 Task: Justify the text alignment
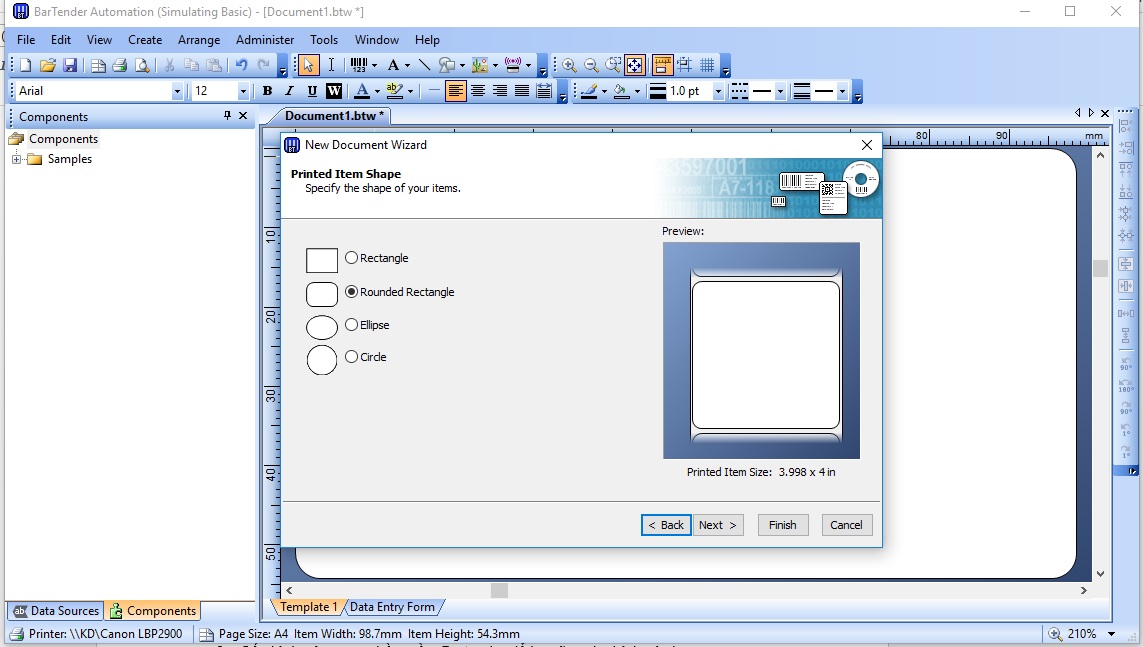tap(522, 91)
